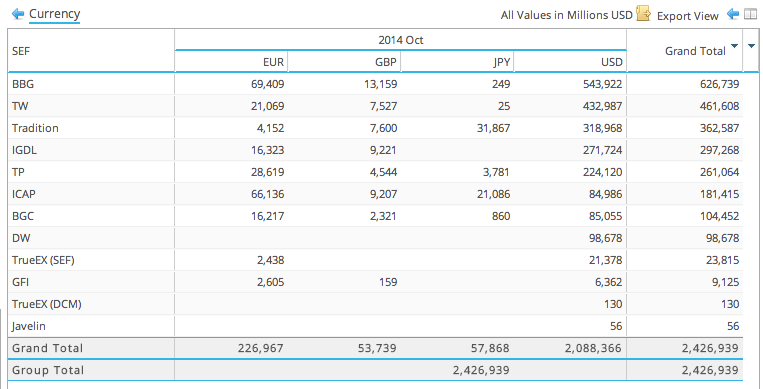
Task: Open the Grand Total sort arrow
Action: point(734,46)
